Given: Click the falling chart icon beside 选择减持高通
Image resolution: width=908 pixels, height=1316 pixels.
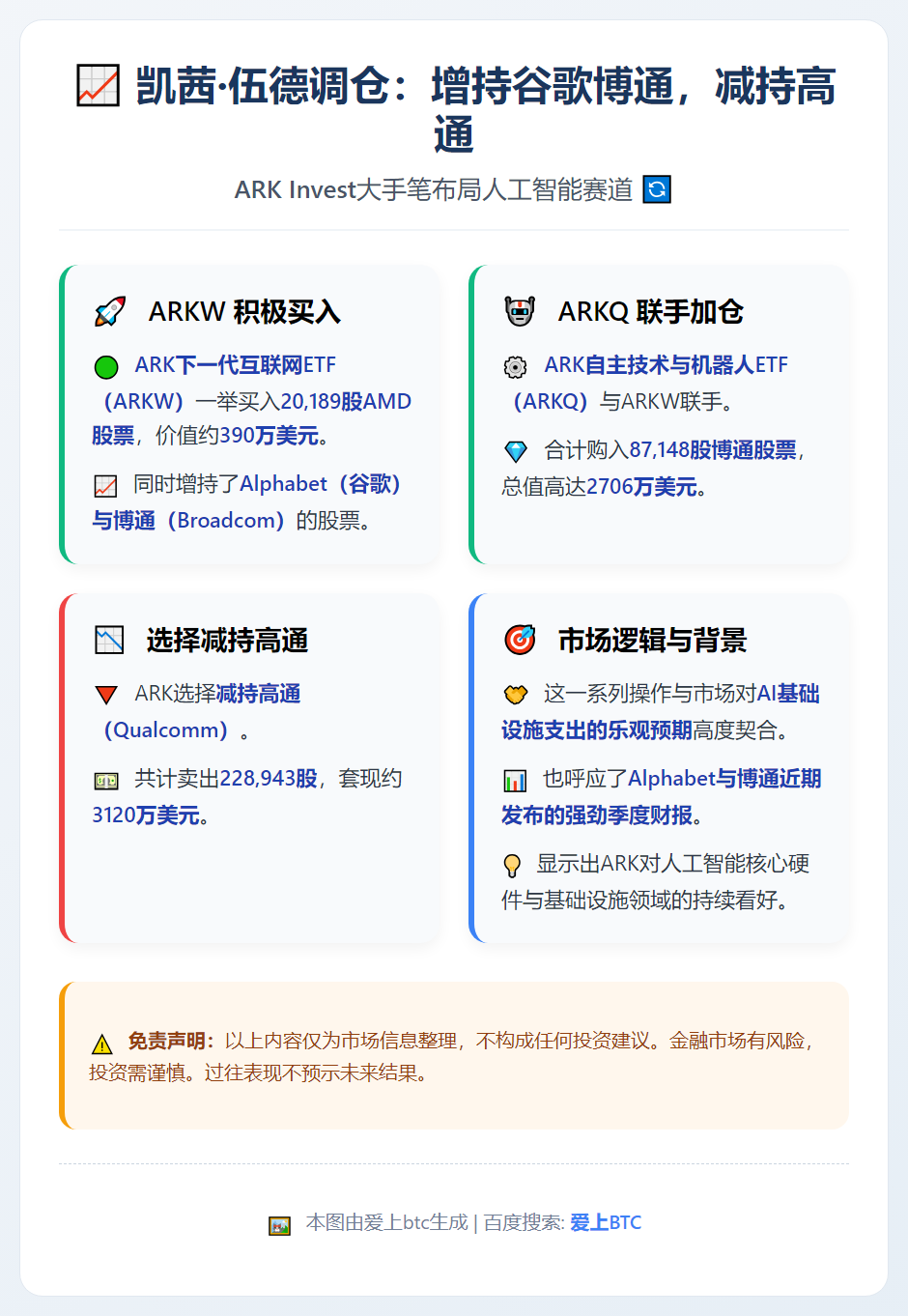Looking at the screenshot, I should coord(109,640).
